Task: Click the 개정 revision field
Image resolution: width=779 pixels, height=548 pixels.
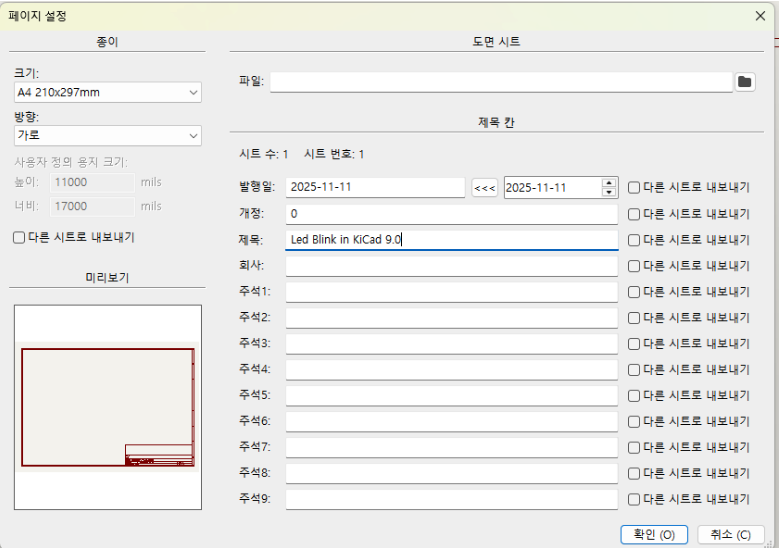Action: tap(452, 214)
